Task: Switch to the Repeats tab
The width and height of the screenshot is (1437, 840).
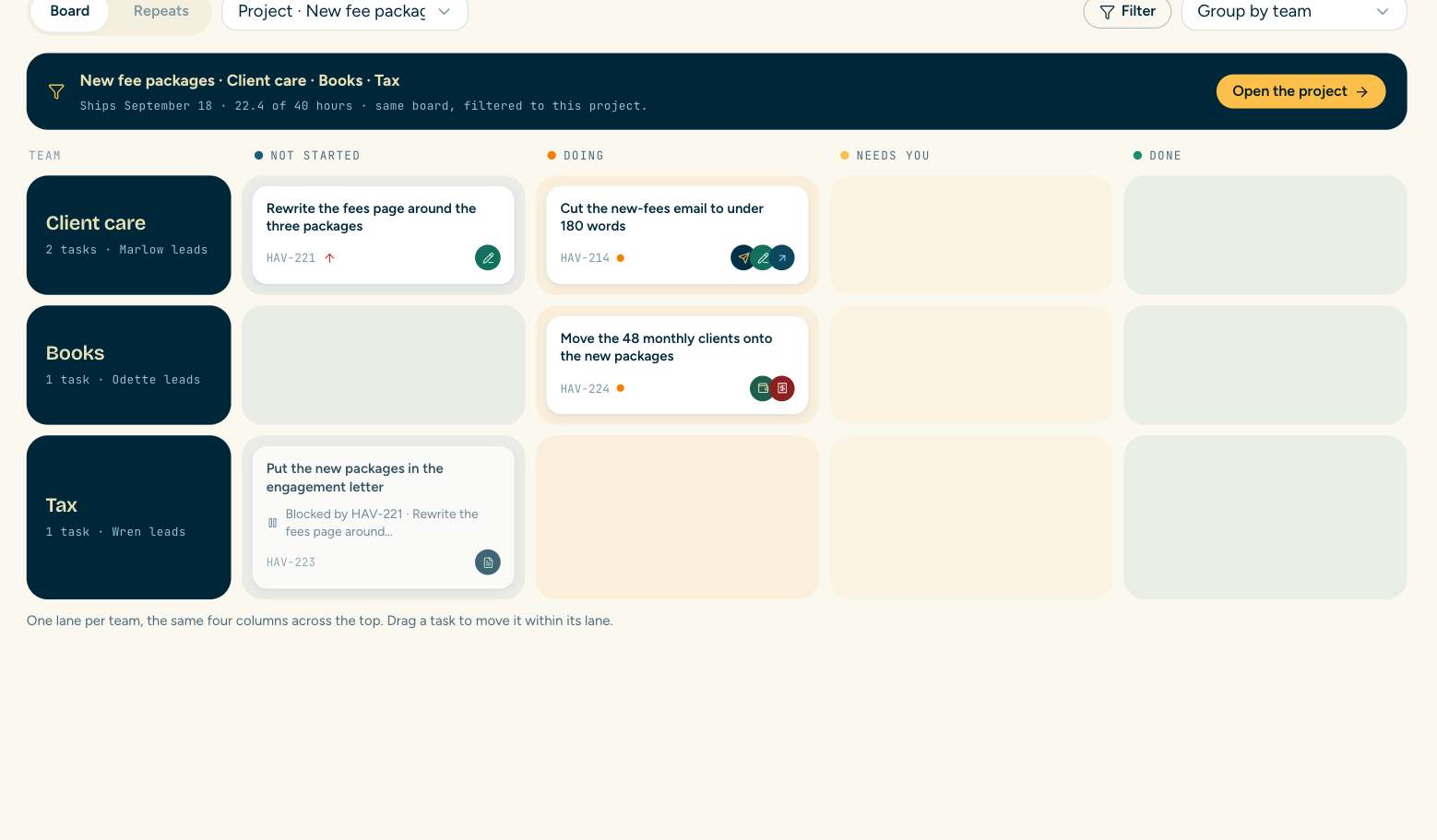Action: click(x=161, y=12)
